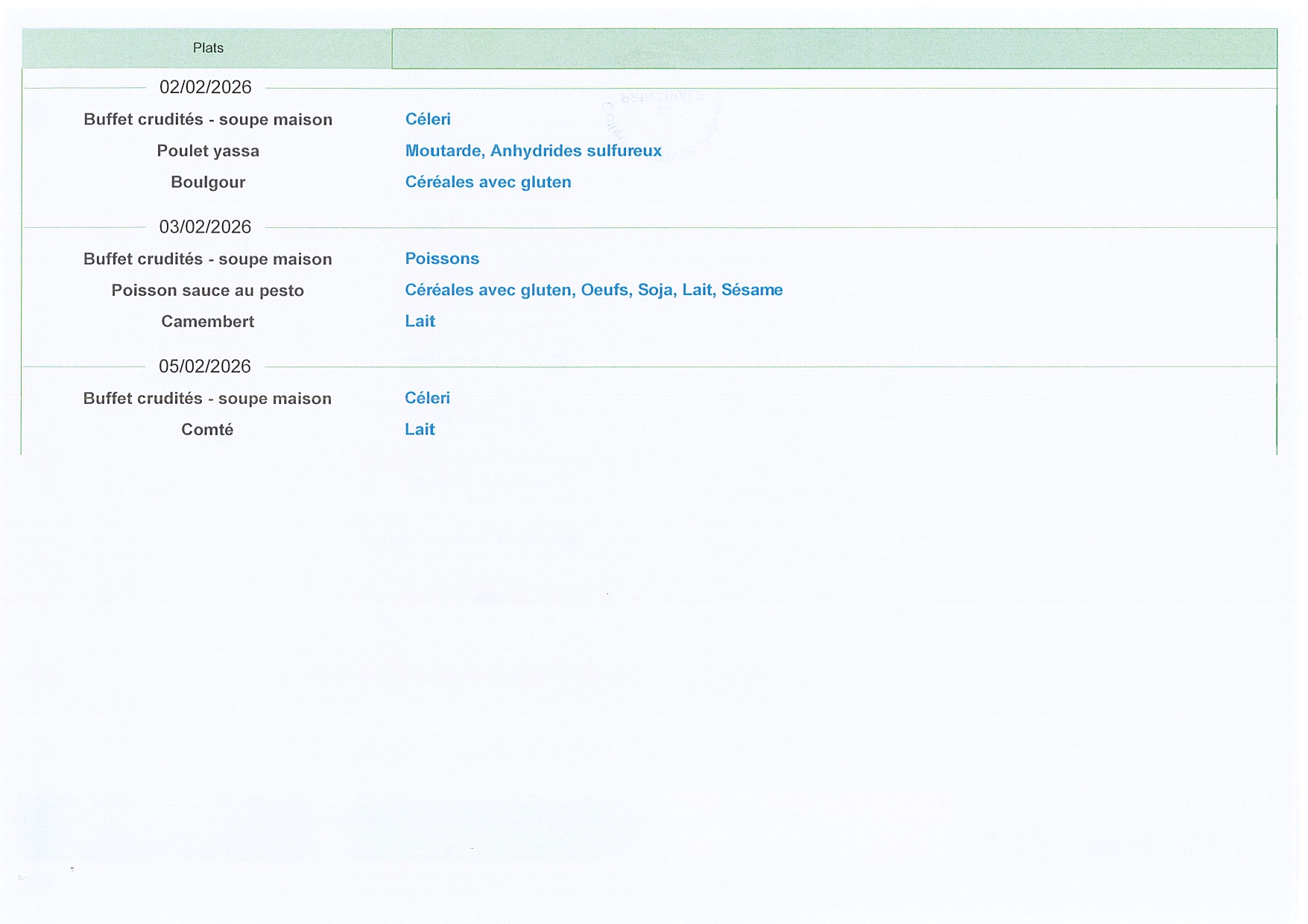This screenshot has width=1308, height=924.
Task: Select the Camembert dish entry
Action: (x=208, y=322)
